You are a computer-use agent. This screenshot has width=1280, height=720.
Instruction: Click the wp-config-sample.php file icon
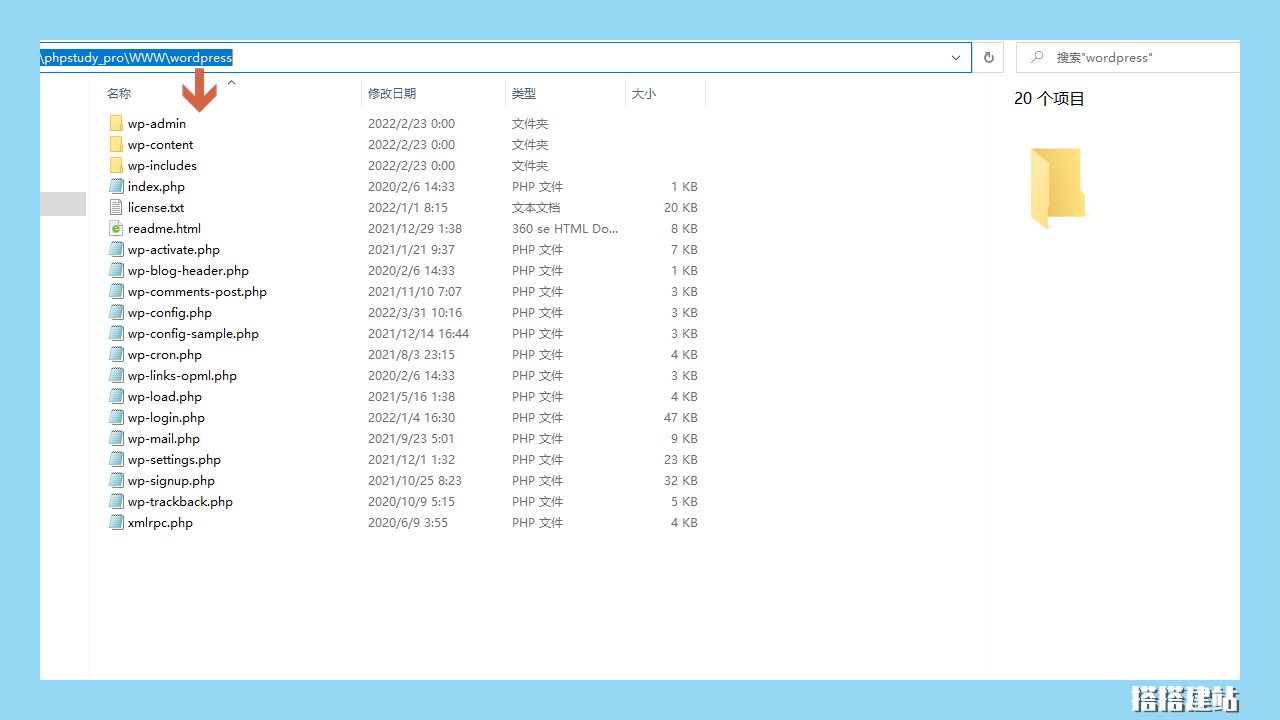tap(116, 334)
